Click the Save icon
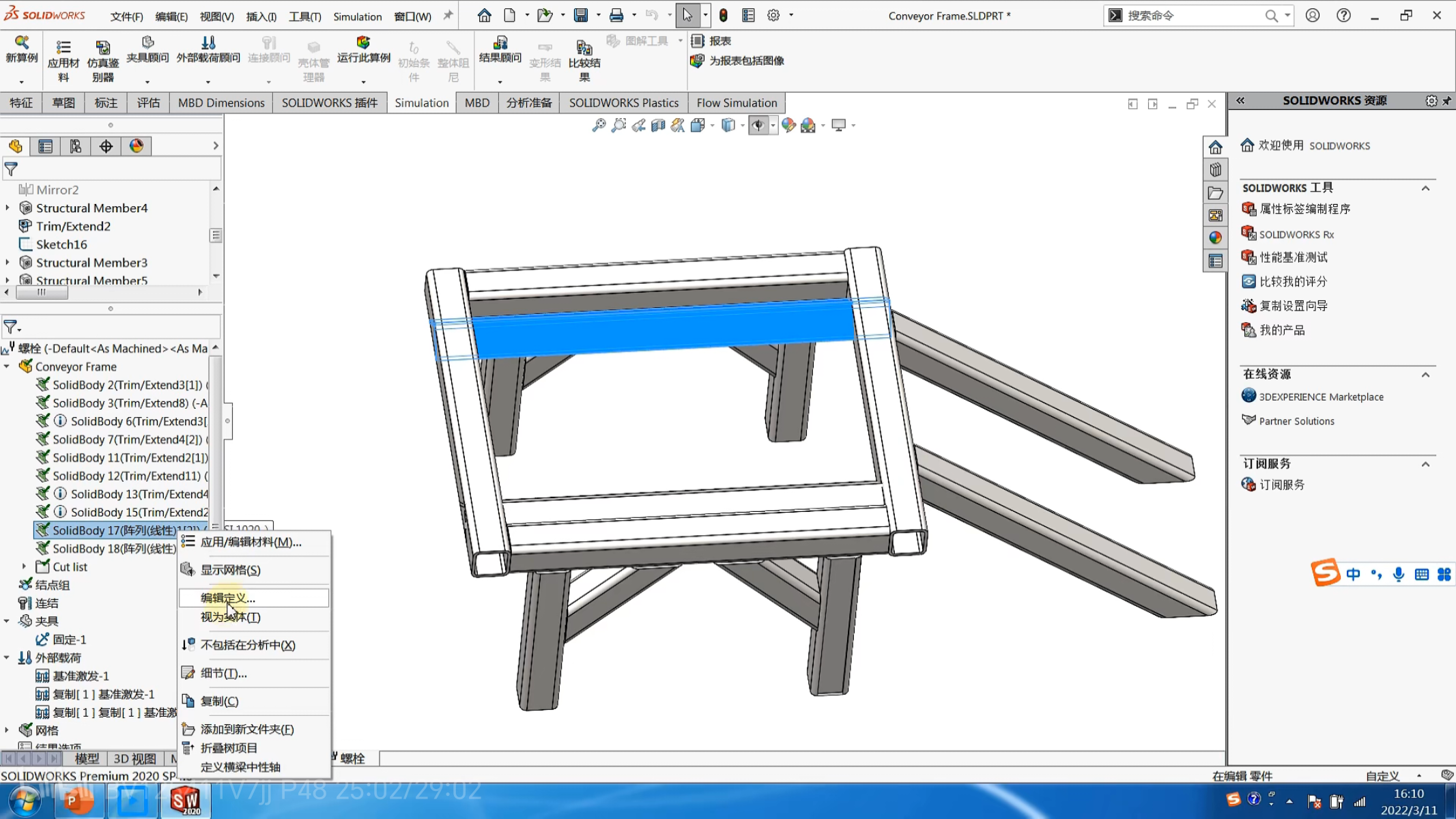The height and width of the screenshot is (819, 1456). pos(581,15)
